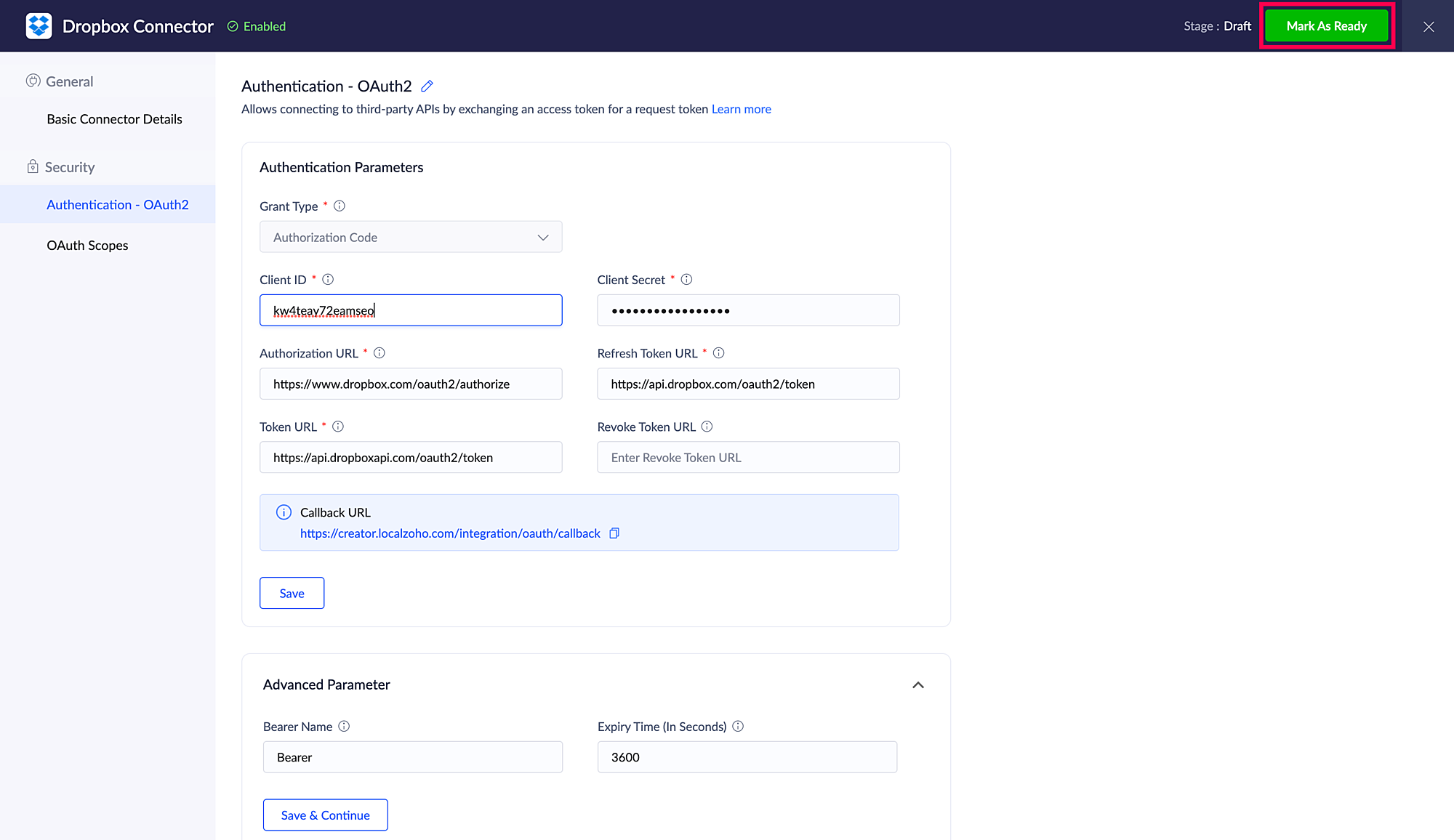Open Basic Connector Details in sidebar

(x=114, y=119)
